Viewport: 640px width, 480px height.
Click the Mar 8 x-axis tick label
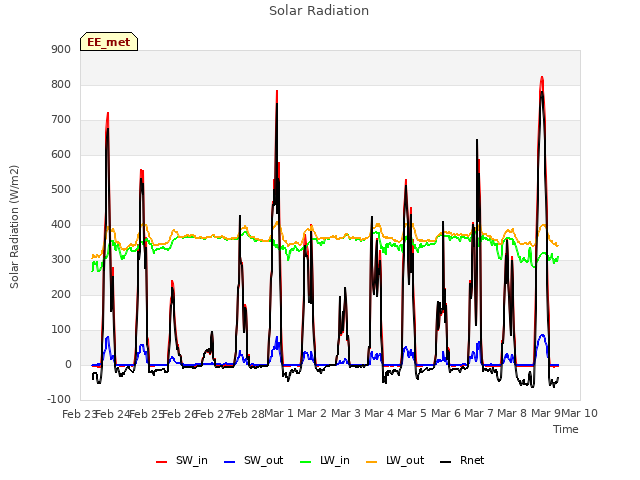[x=512, y=413]
